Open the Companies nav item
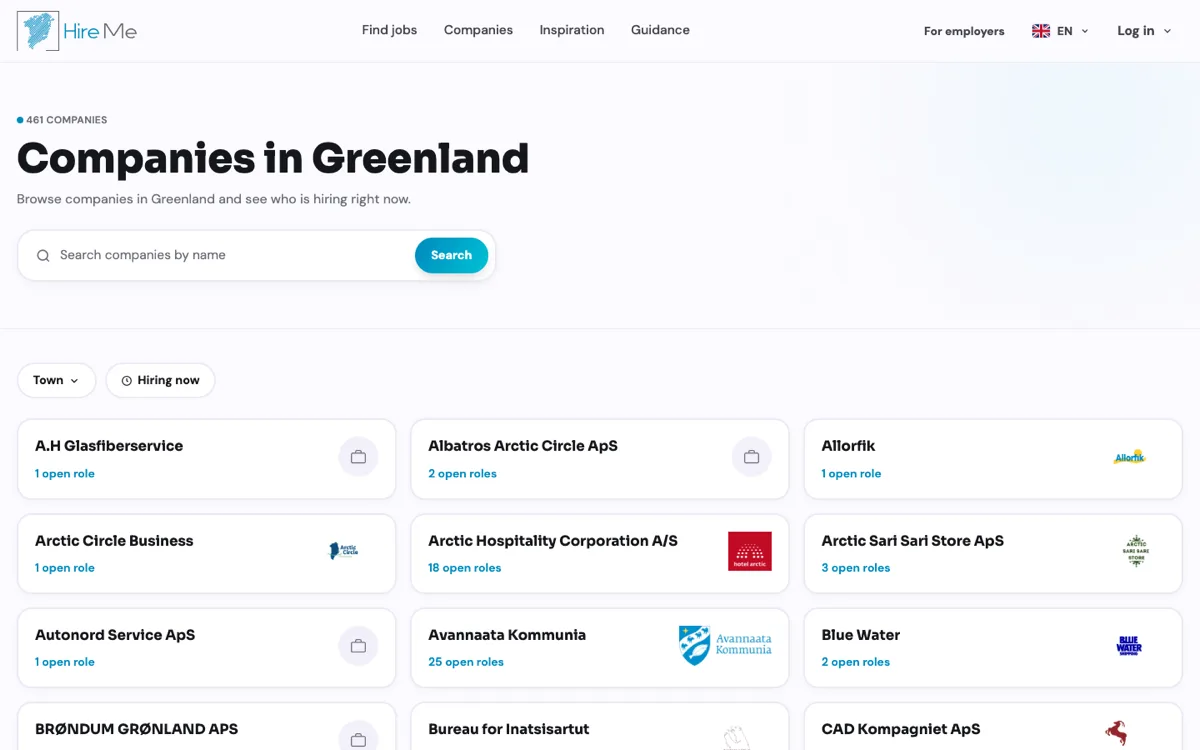The width and height of the screenshot is (1200, 750). point(478,30)
